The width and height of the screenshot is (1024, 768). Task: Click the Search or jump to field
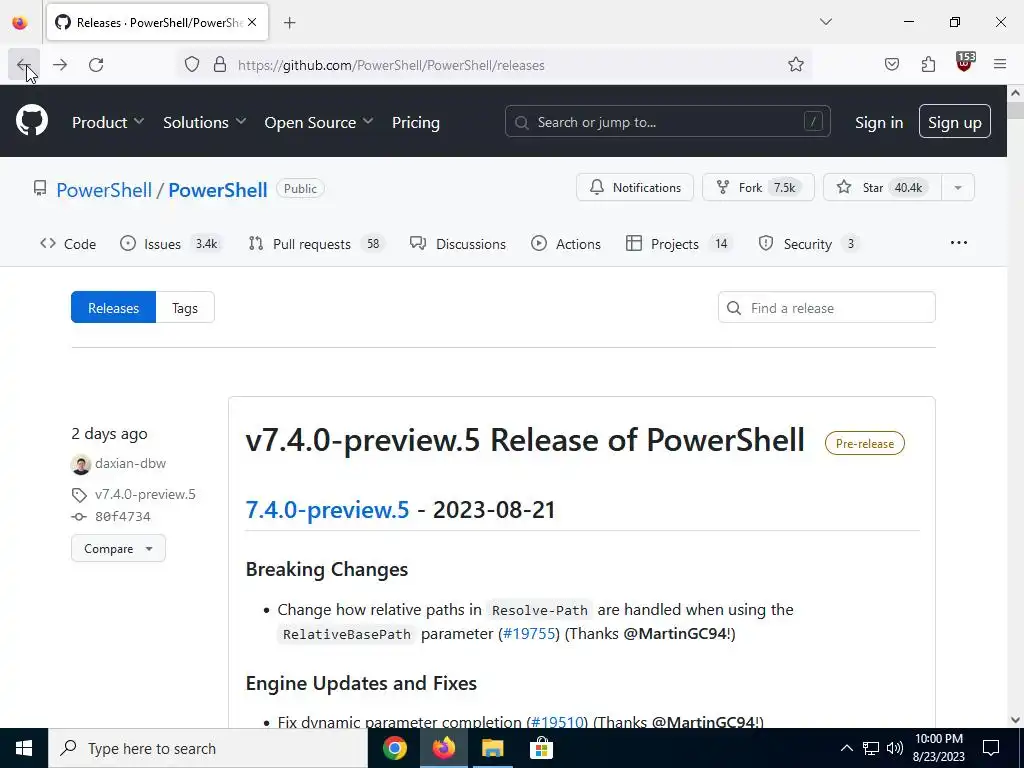point(667,121)
